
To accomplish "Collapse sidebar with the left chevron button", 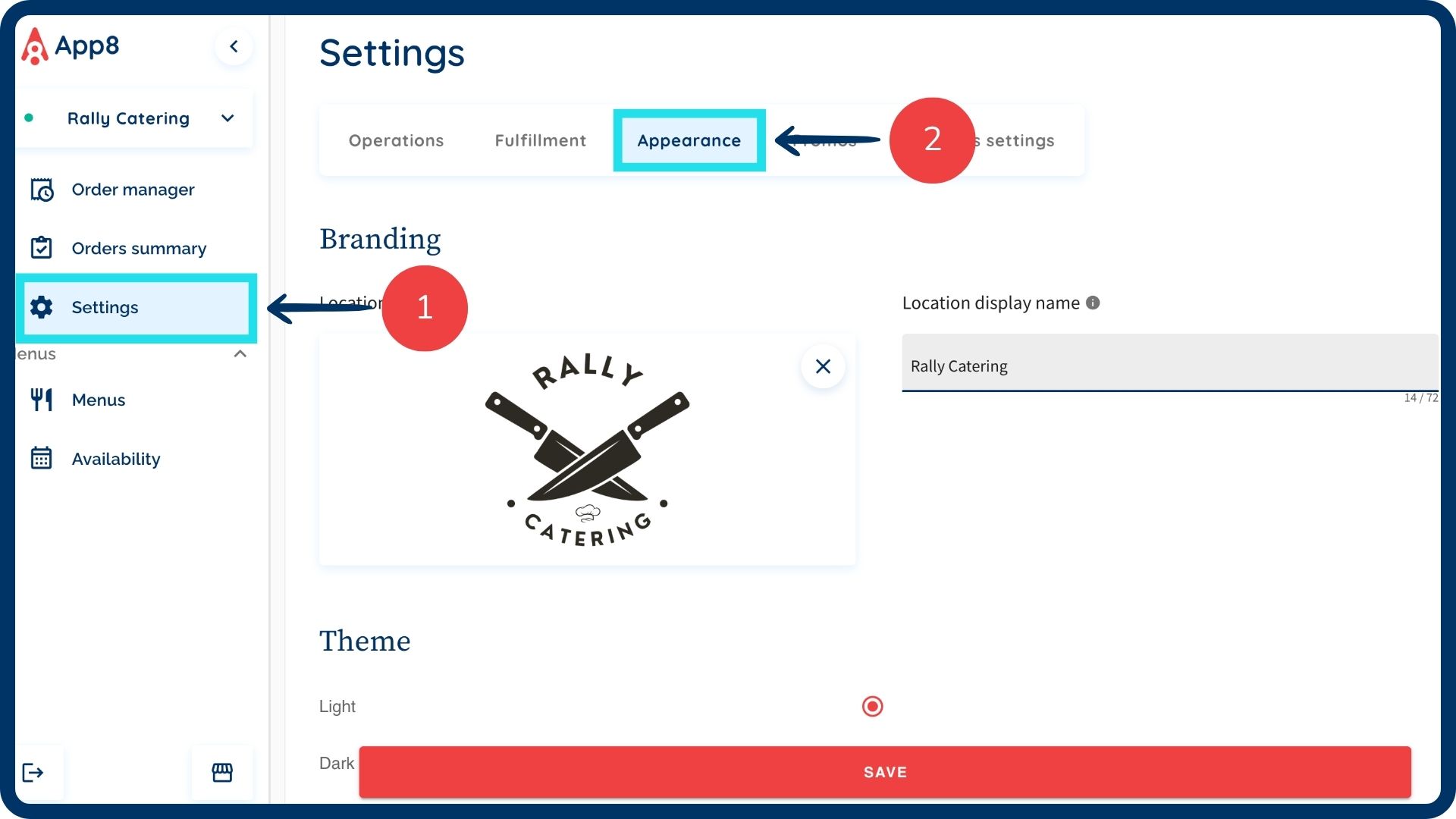I will pyautogui.click(x=234, y=47).
